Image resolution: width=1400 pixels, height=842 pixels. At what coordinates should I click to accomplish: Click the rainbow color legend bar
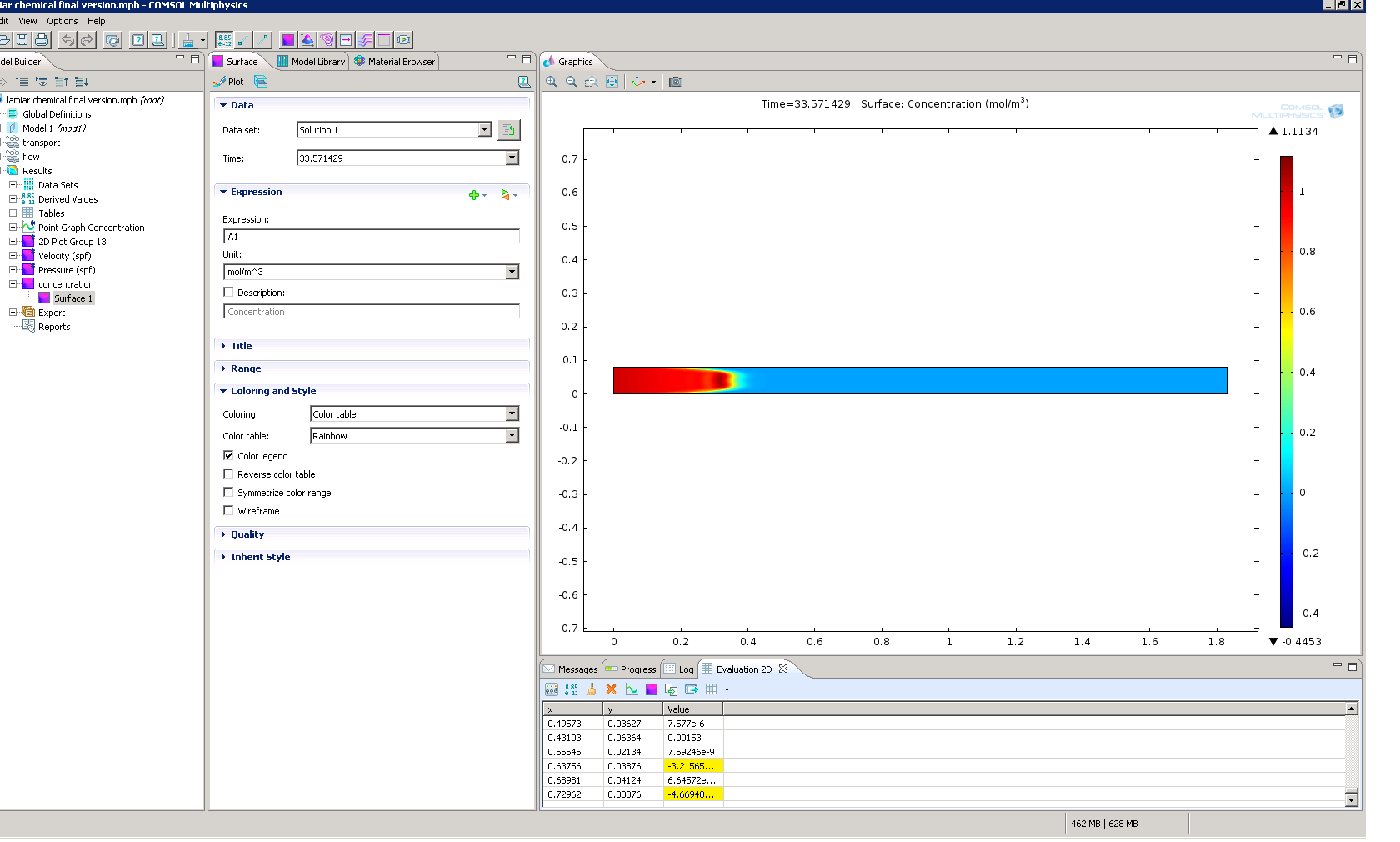click(x=1287, y=392)
